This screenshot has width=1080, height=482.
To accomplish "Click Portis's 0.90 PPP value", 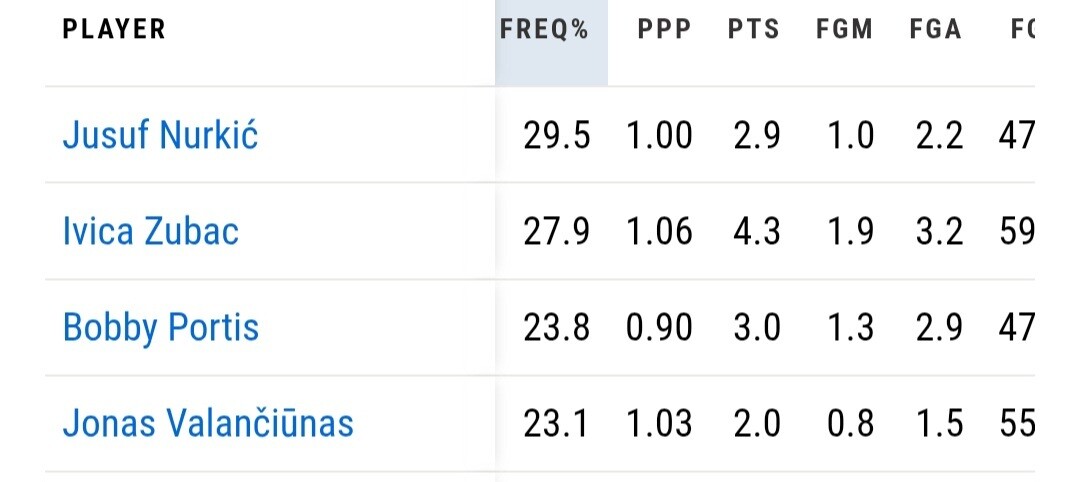I will tap(659, 328).
